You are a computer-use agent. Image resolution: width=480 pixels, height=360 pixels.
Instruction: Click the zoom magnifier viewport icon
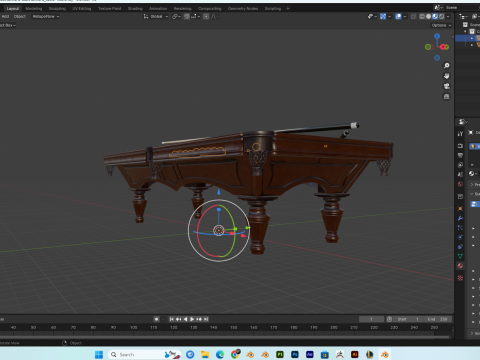pyautogui.click(x=447, y=66)
